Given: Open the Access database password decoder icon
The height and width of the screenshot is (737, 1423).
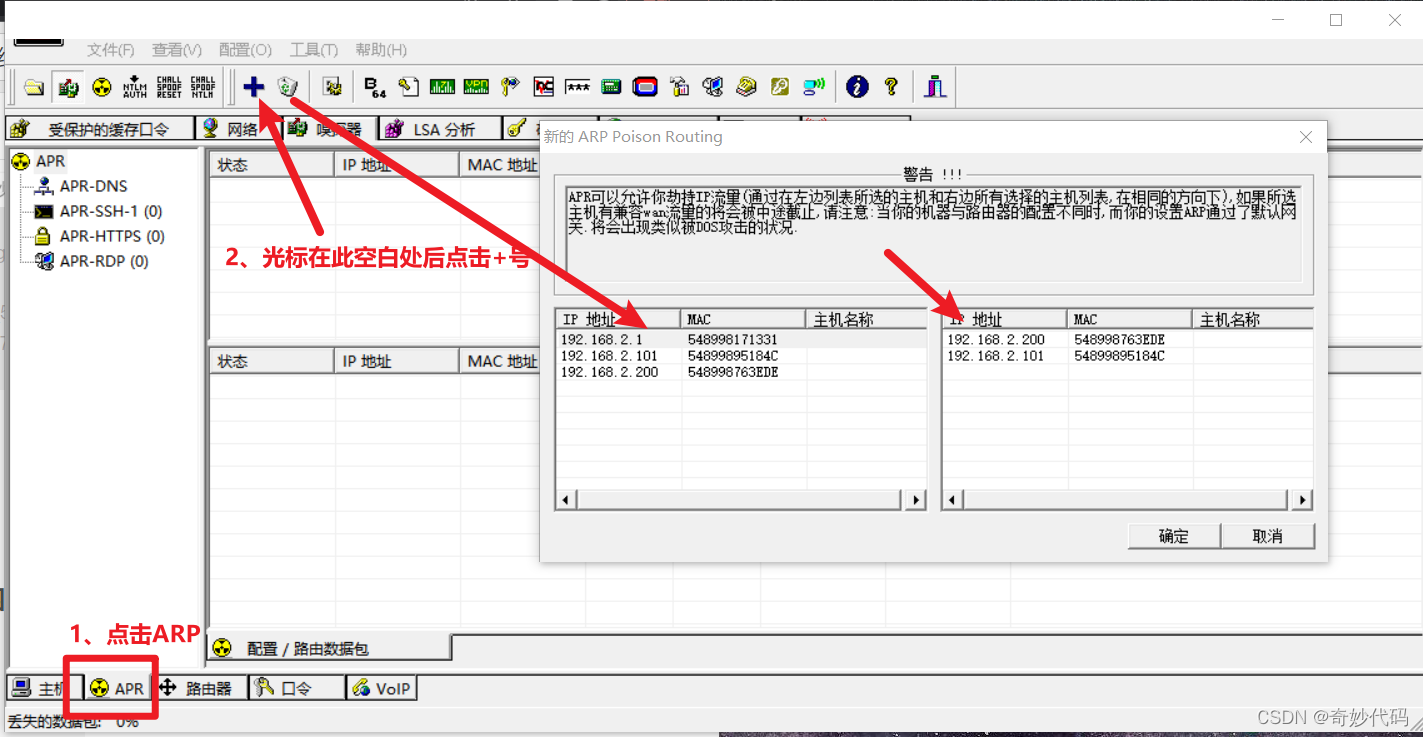Looking at the screenshot, I should (x=408, y=87).
